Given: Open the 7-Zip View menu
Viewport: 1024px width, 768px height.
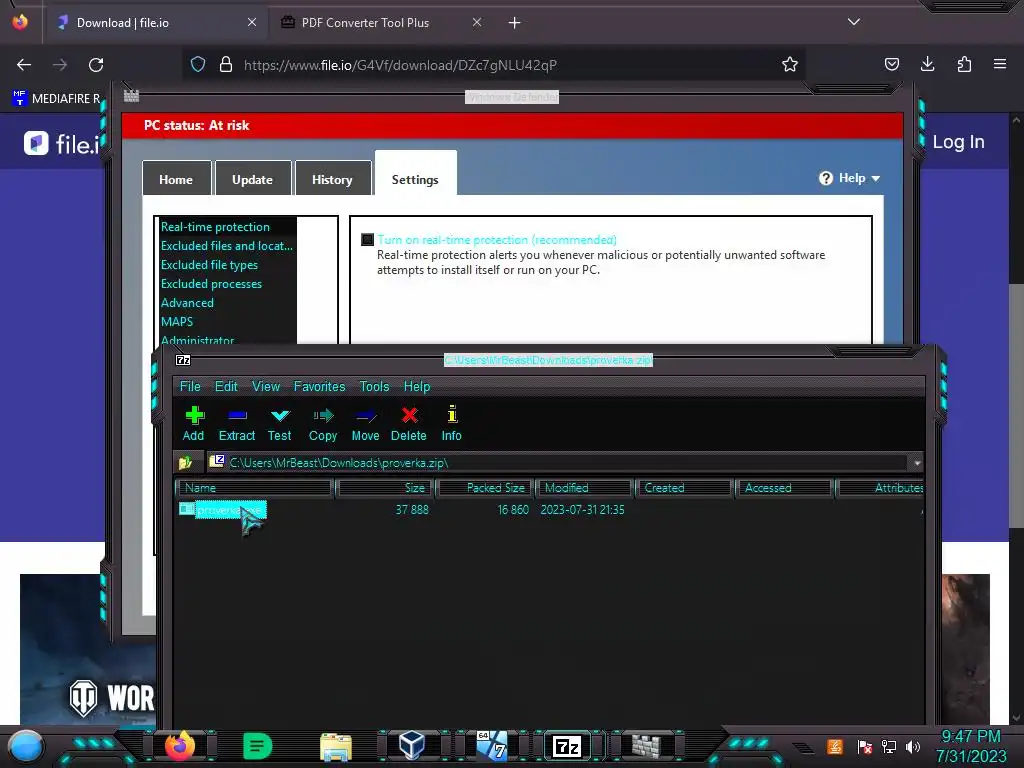Looking at the screenshot, I should pyautogui.click(x=266, y=386).
